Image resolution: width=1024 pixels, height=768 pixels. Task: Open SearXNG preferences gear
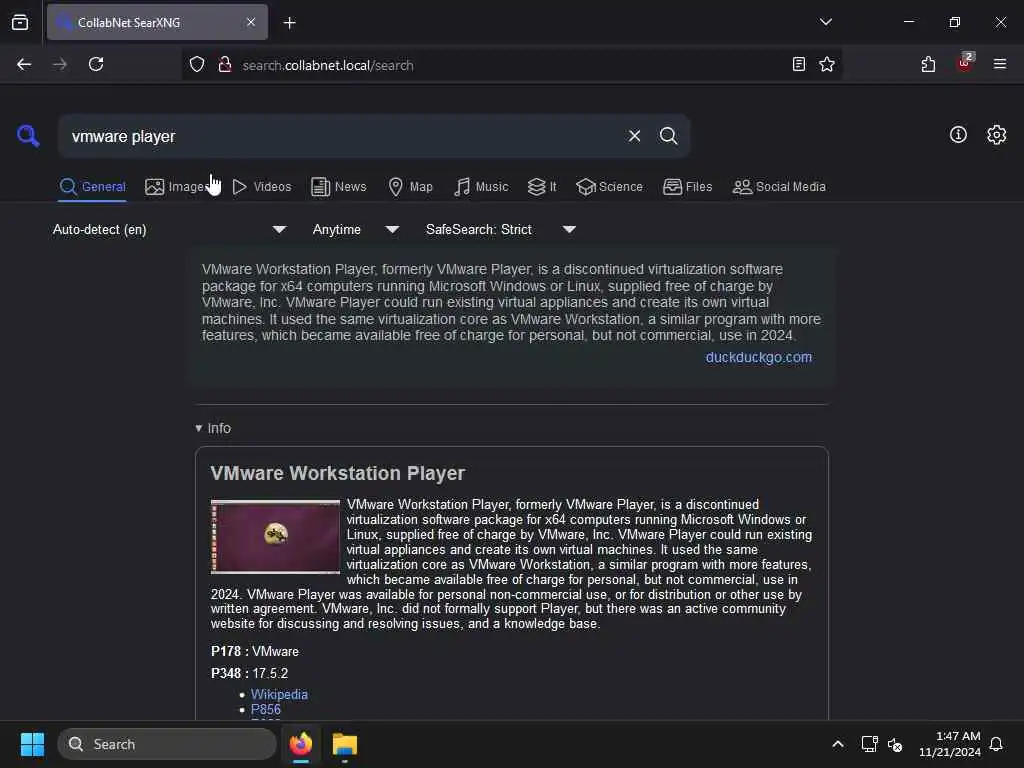tap(996, 135)
